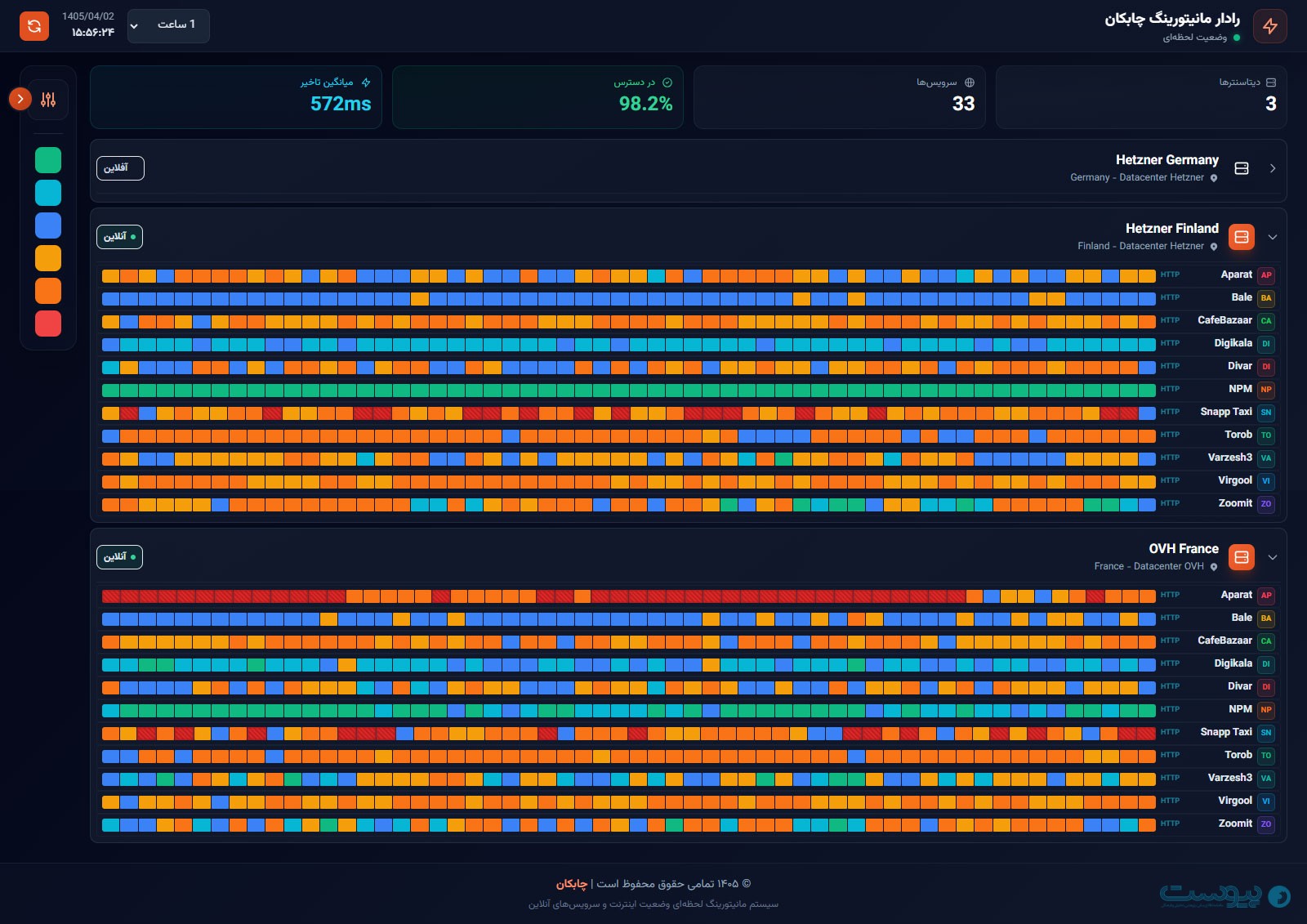Click the lightning bolt logo beside 'رادار مانیتورینگ چابکان'
This screenshot has width=1307, height=924.
(1270, 26)
